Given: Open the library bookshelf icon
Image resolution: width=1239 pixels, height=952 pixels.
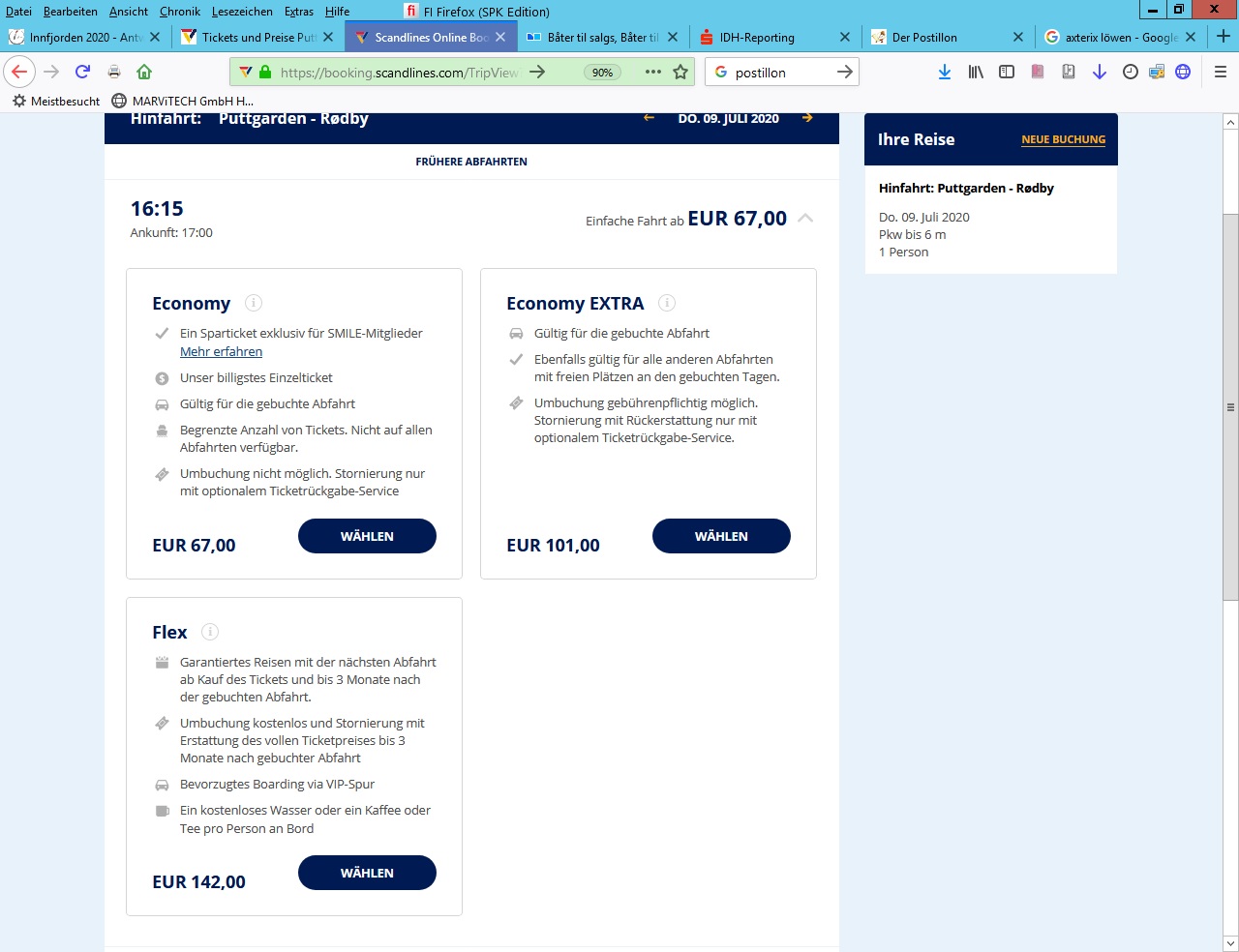Looking at the screenshot, I should pos(976,72).
